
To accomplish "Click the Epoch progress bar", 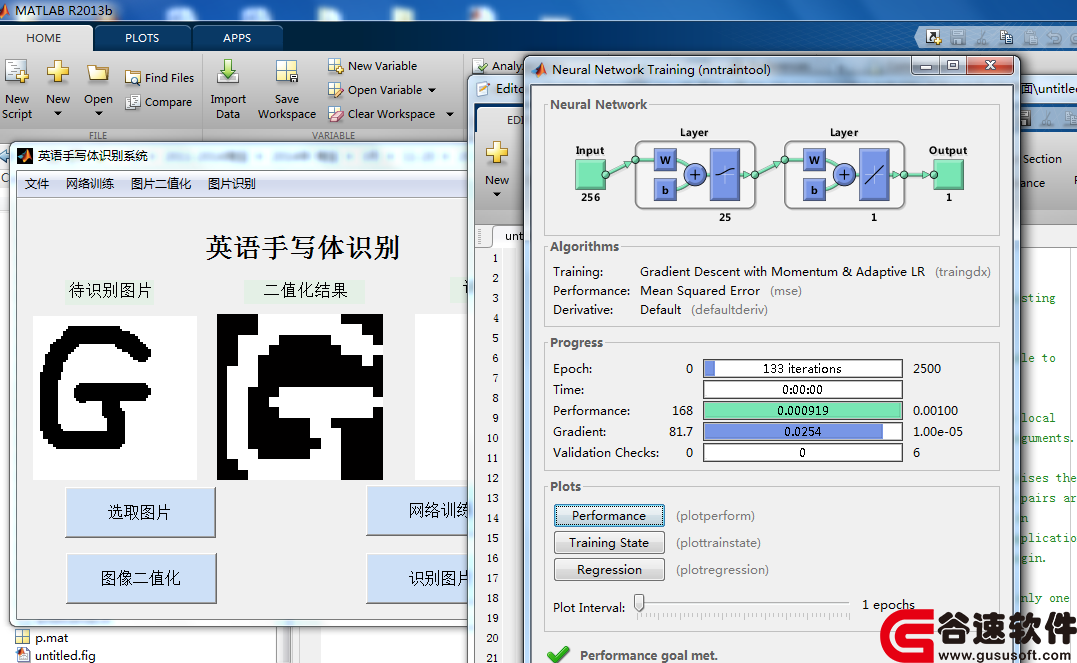I will click(802, 368).
